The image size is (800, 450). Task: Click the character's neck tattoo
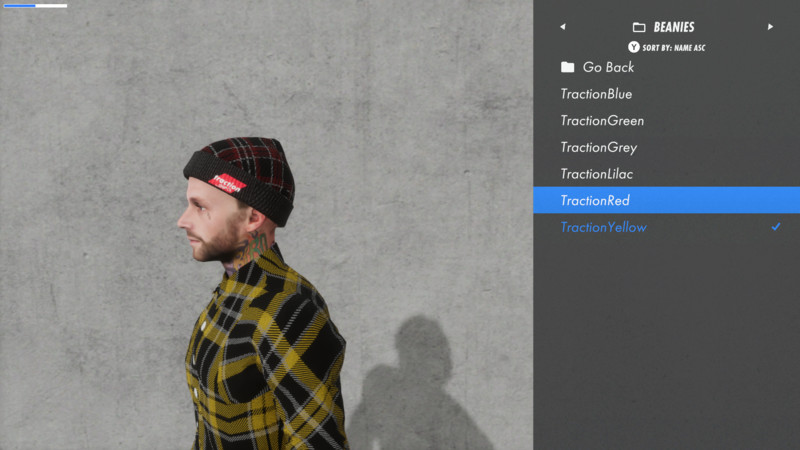(x=253, y=248)
